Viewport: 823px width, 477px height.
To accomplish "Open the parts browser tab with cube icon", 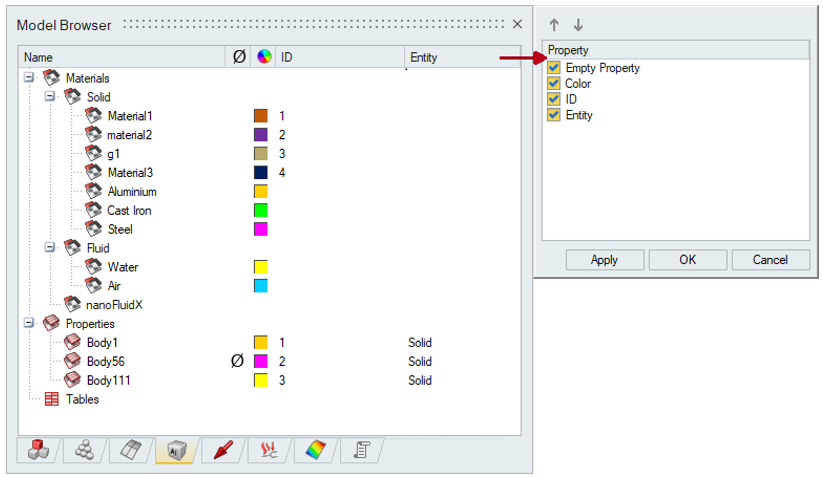I will click(x=38, y=450).
